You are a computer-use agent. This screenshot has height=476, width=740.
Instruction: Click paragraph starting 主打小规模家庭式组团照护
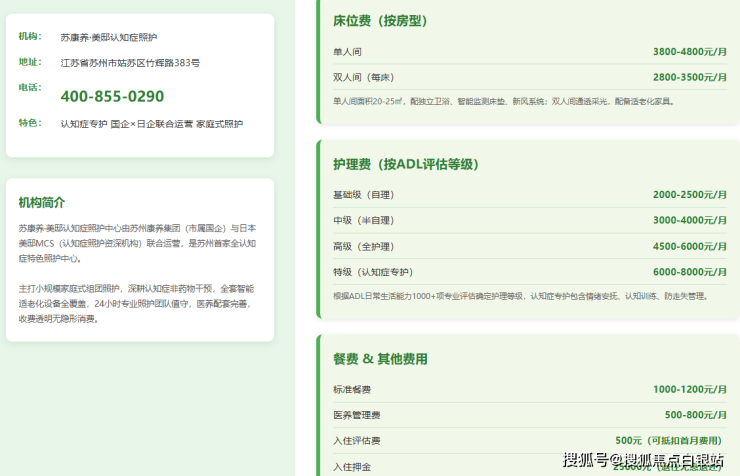[136, 304]
